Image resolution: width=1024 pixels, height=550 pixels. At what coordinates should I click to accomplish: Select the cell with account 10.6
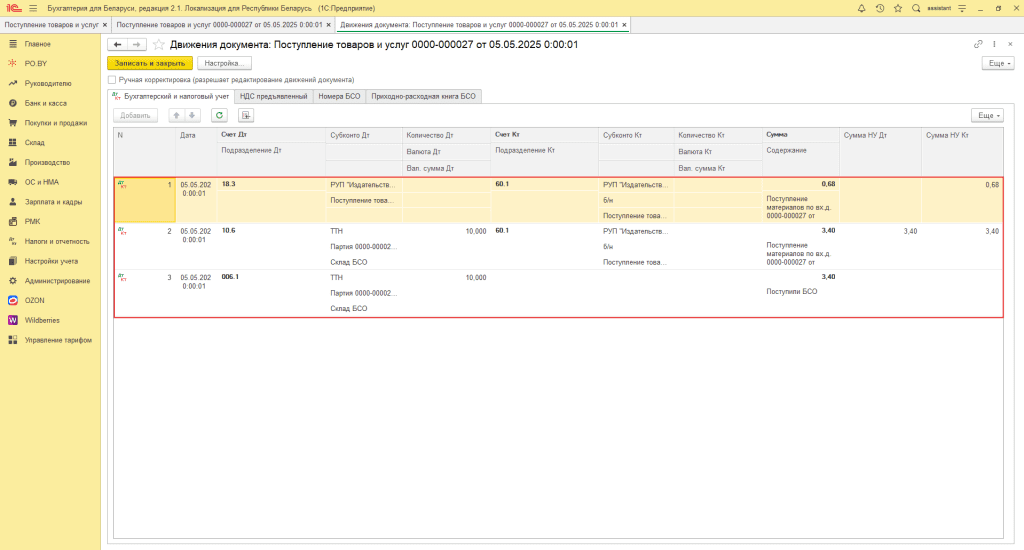coord(271,231)
